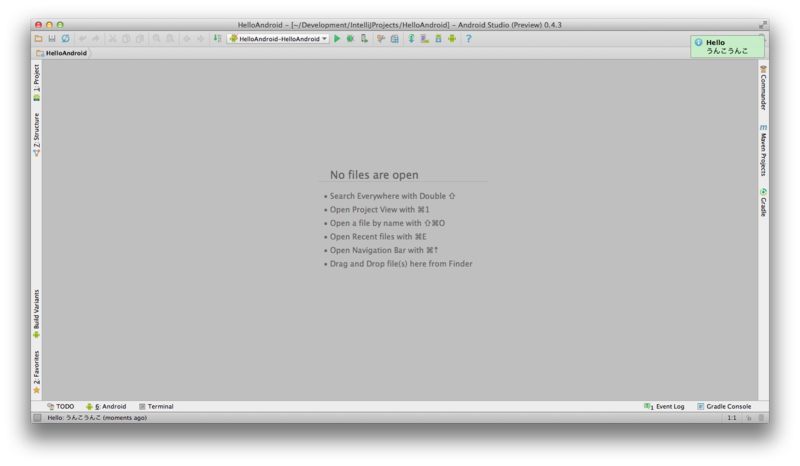Screen dimensions: 800x466
Task: Open the Terminal tool window
Action: click(156, 406)
